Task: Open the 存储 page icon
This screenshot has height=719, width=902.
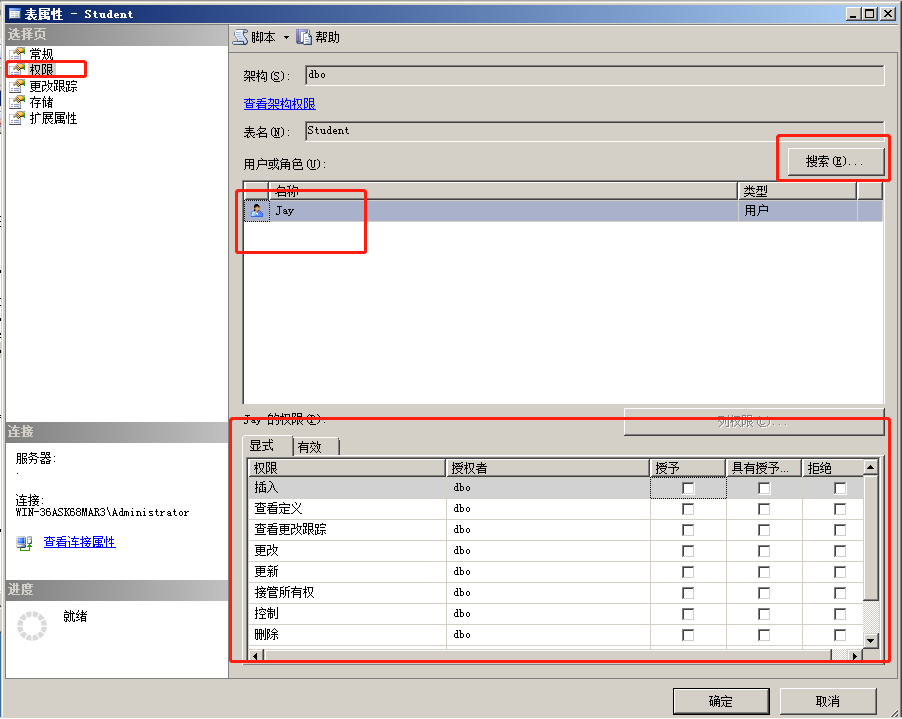Action: (18, 102)
